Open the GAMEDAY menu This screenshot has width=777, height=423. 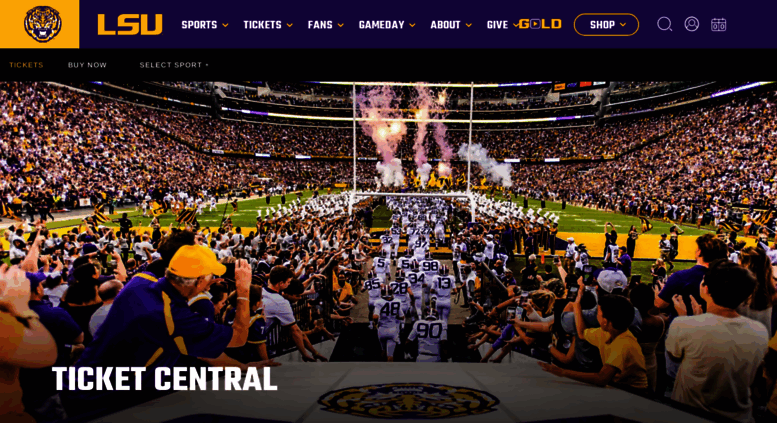coord(387,25)
